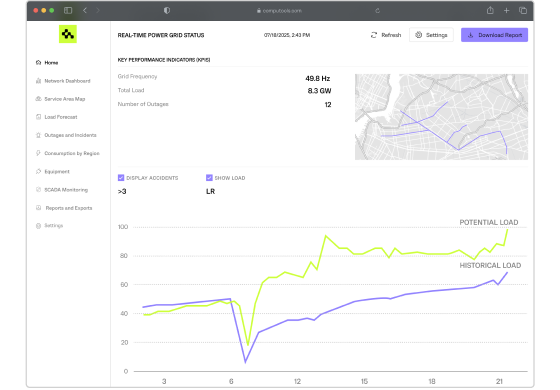Reload page using address bar reload icon

(378, 11)
